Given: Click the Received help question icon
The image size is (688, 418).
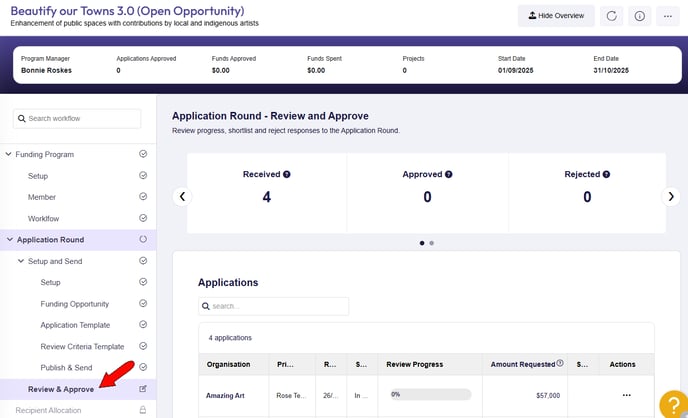Looking at the screenshot, I should (287, 174).
